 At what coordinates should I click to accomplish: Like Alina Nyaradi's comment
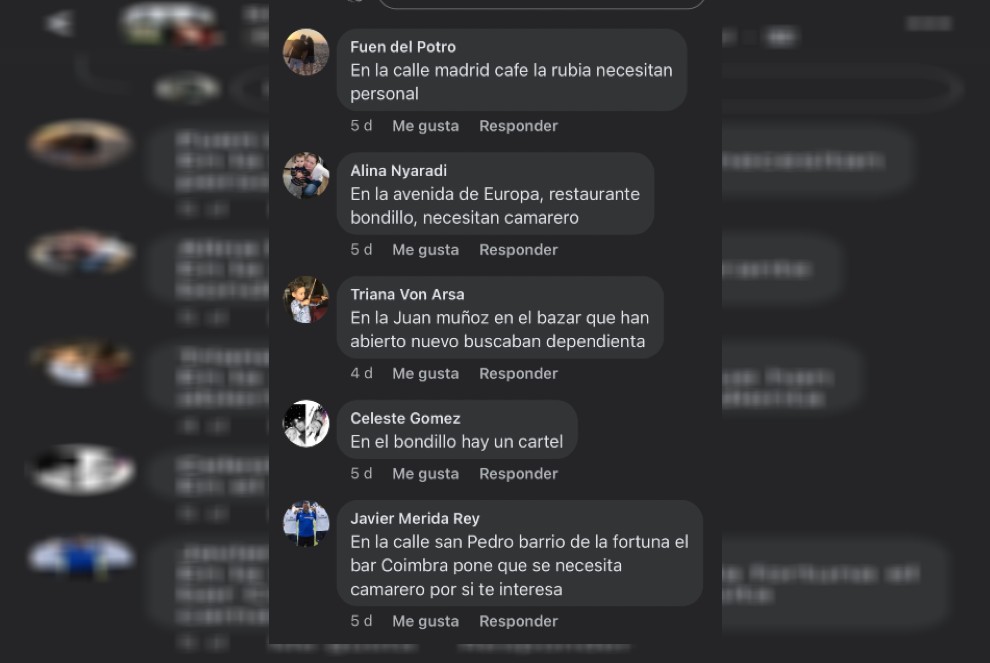[x=426, y=249]
